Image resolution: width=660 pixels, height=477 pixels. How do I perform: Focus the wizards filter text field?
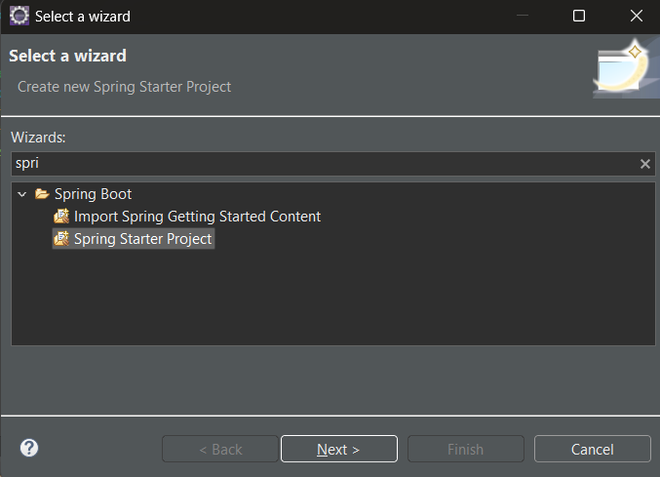(320, 164)
